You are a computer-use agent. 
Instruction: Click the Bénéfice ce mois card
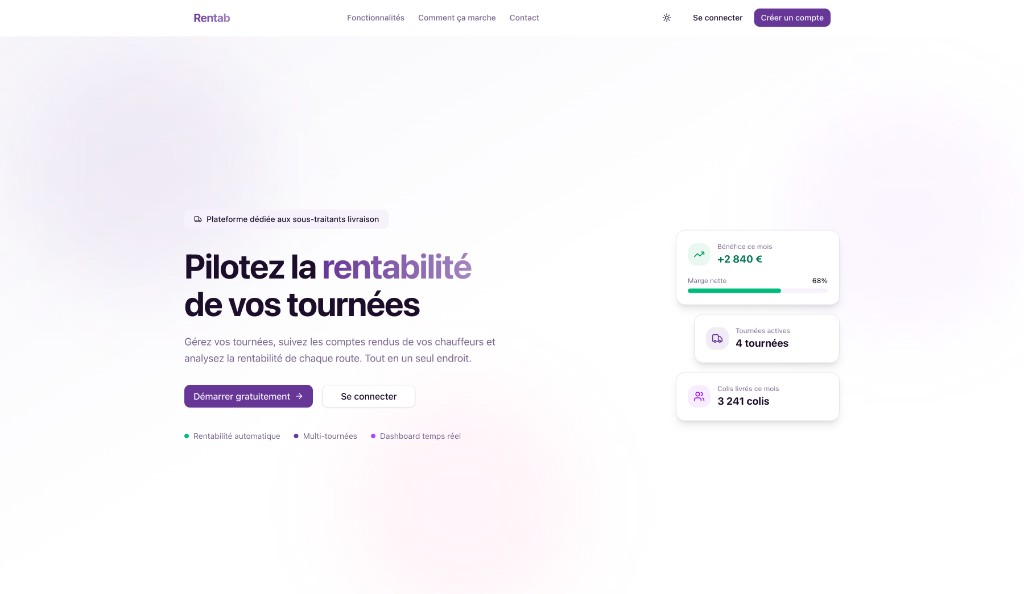(x=757, y=267)
